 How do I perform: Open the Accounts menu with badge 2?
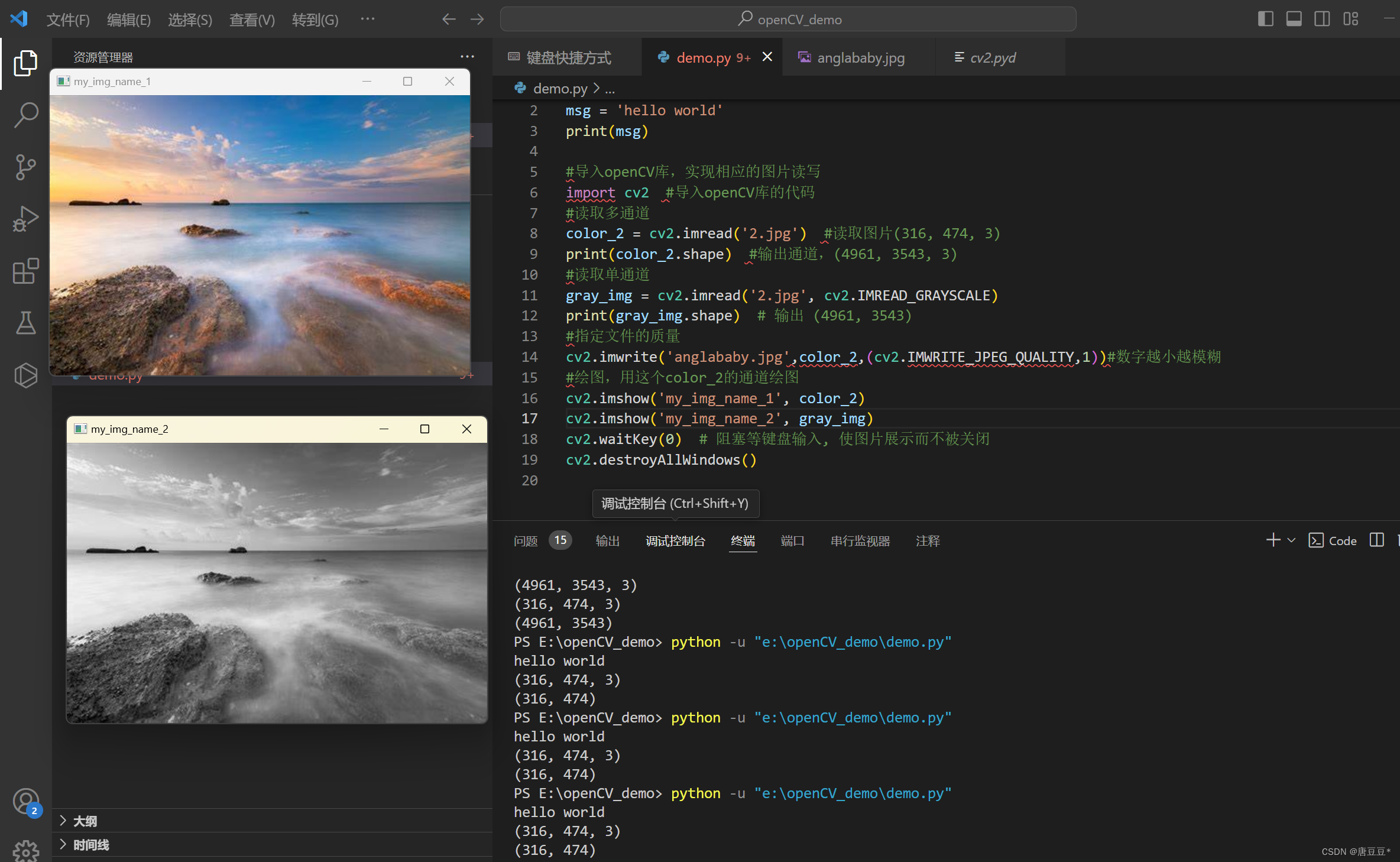(25, 802)
